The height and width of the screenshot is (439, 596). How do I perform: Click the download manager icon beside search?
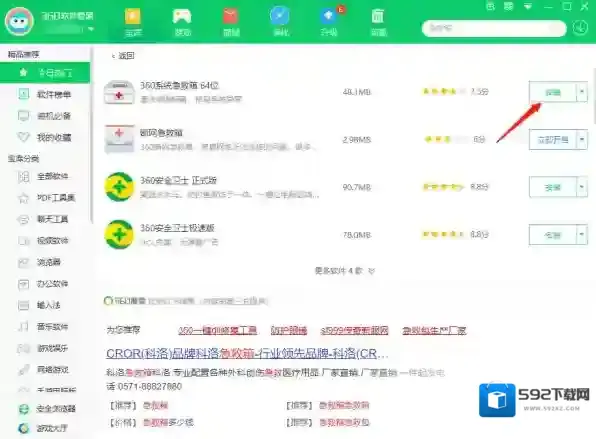pyautogui.click(x=580, y=28)
